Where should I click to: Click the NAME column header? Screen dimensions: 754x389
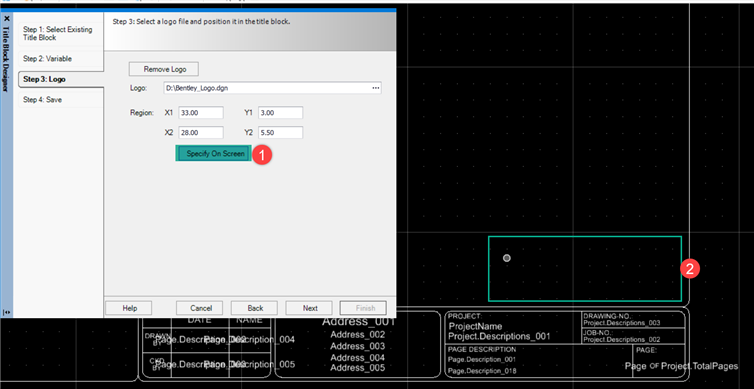249,320
